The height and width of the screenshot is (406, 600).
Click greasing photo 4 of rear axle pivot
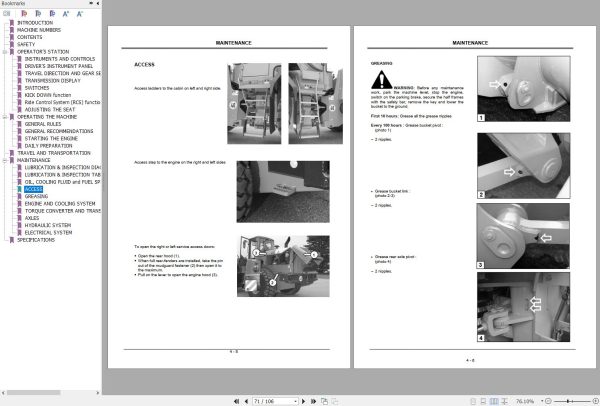point(523,307)
